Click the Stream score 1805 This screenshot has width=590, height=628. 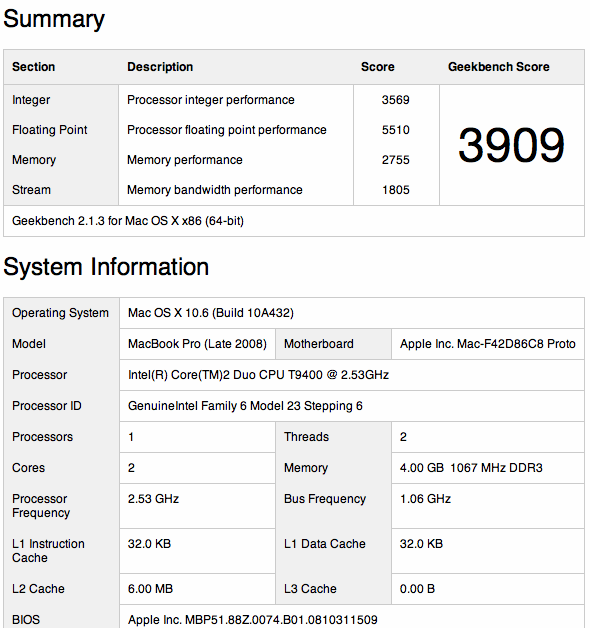coord(395,190)
